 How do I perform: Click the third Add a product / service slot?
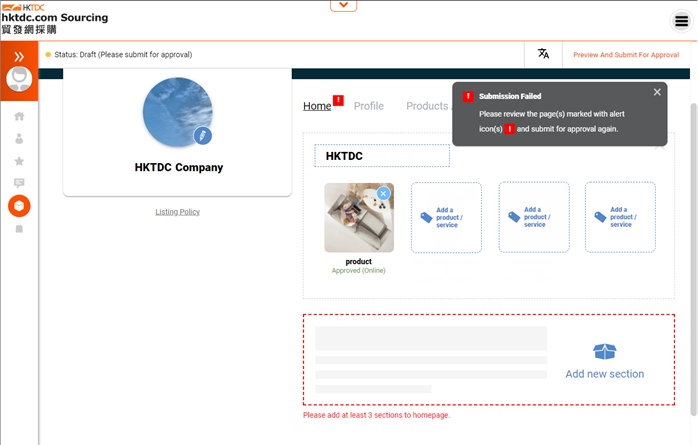pyautogui.click(x=620, y=217)
